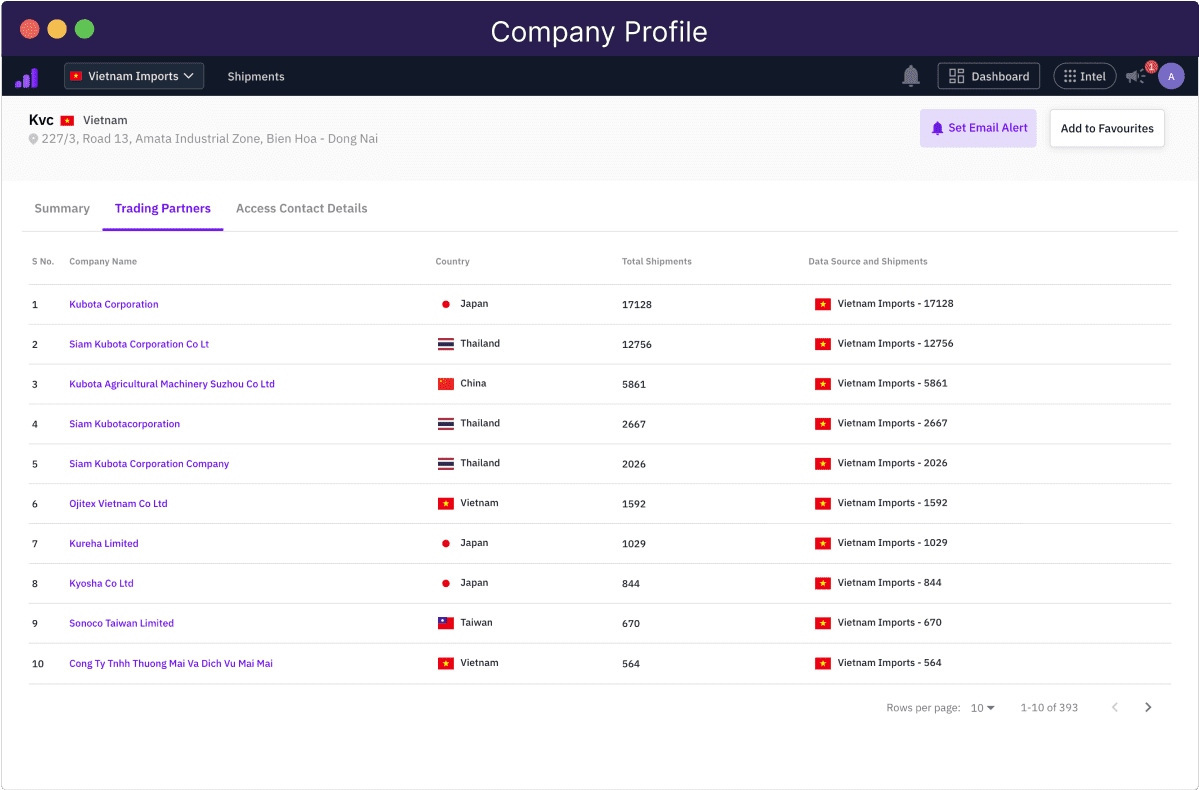Image resolution: width=1199 pixels, height=790 pixels.
Task: Open the notifications bell icon
Action: click(x=911, y=76)
